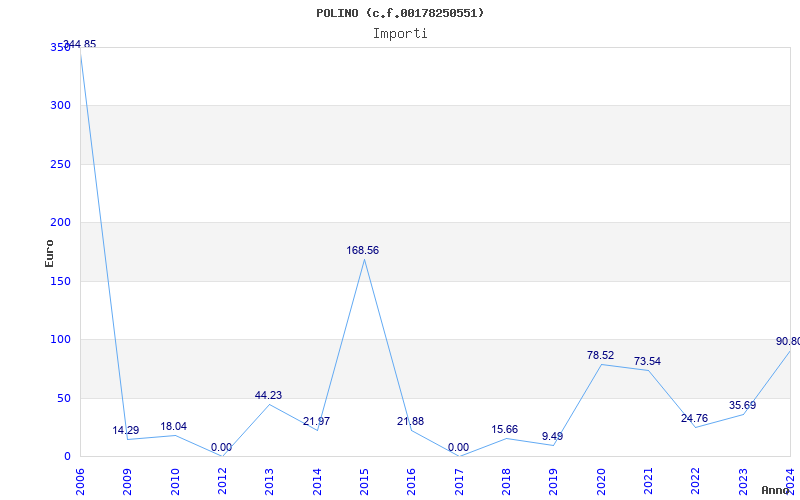
Task: Click the 344.85 data label
Action: (80, 44)
